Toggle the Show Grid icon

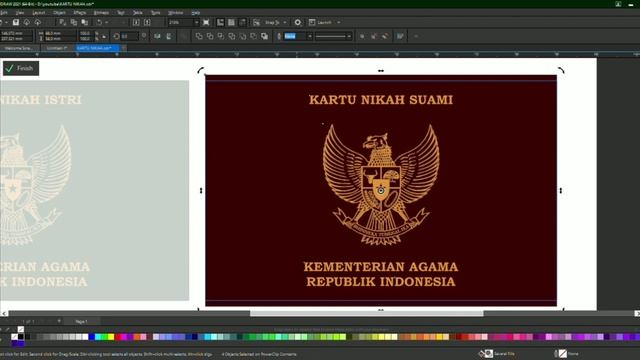[231, 22]
